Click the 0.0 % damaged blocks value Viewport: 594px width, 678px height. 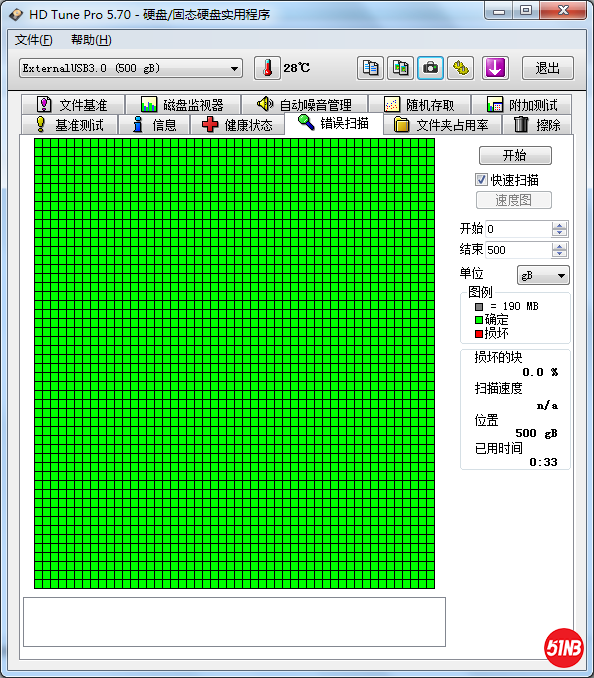(540, 372)
